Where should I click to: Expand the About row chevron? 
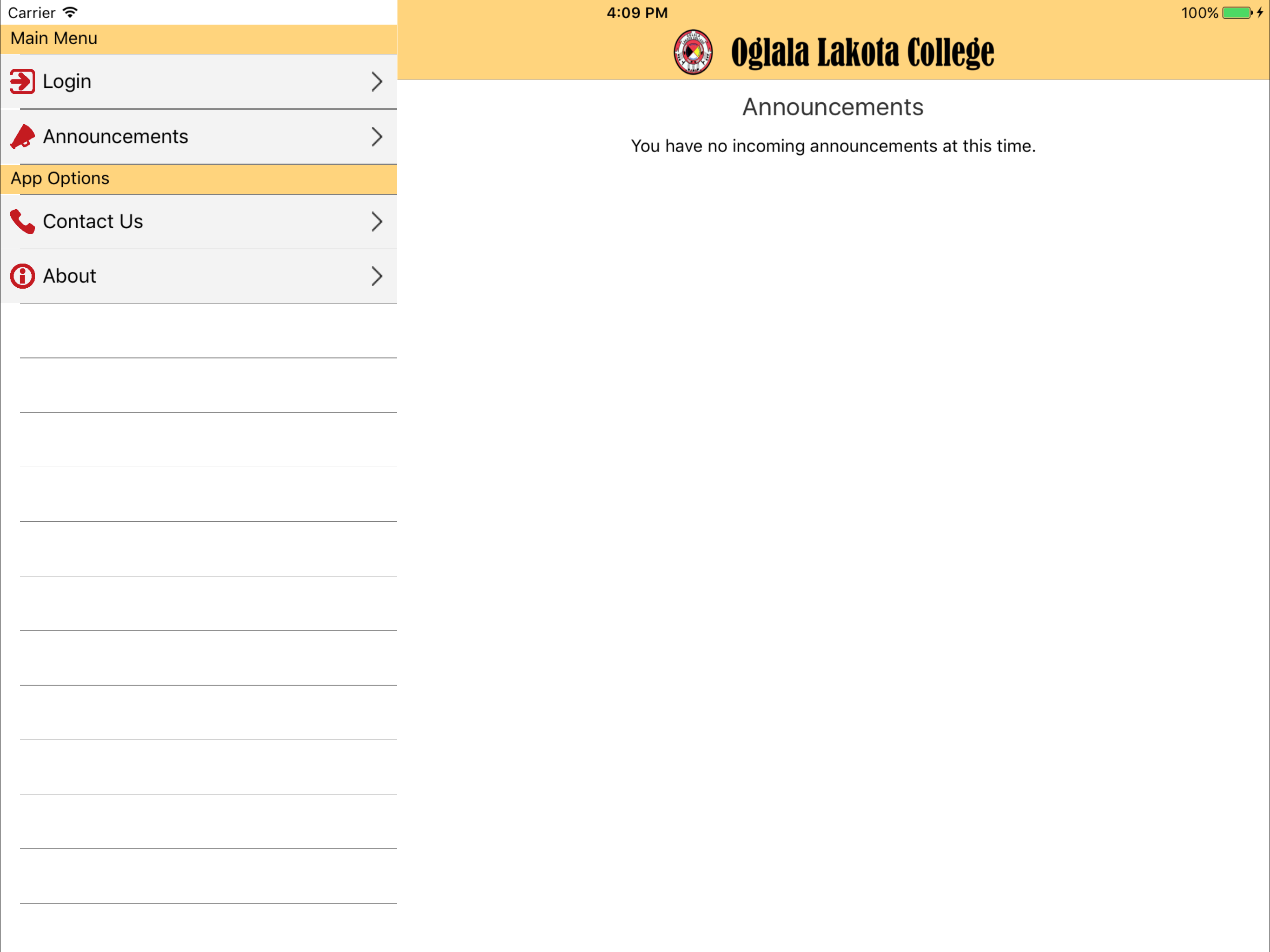click(x=377, y=276)
